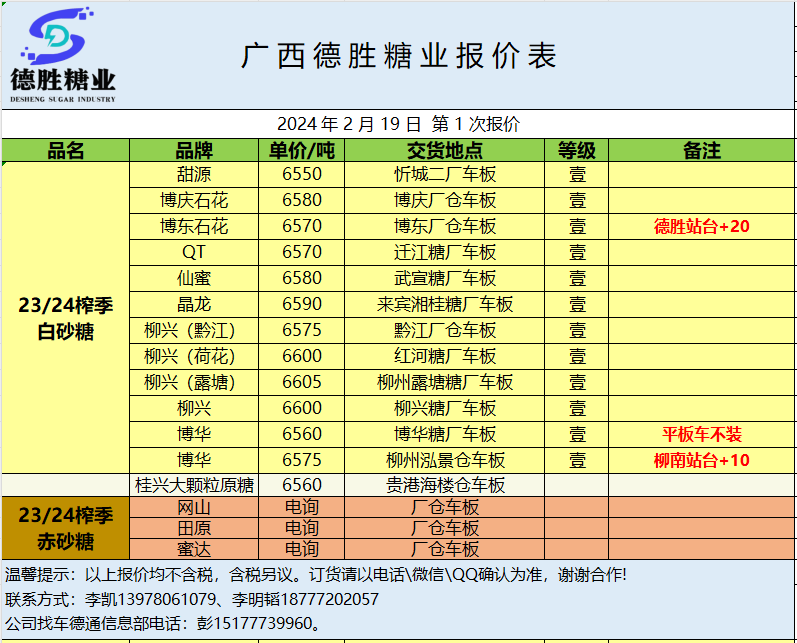Click the quote date row for 2024年2月19日
797x643 pixels.
click(x=398, y=124)
